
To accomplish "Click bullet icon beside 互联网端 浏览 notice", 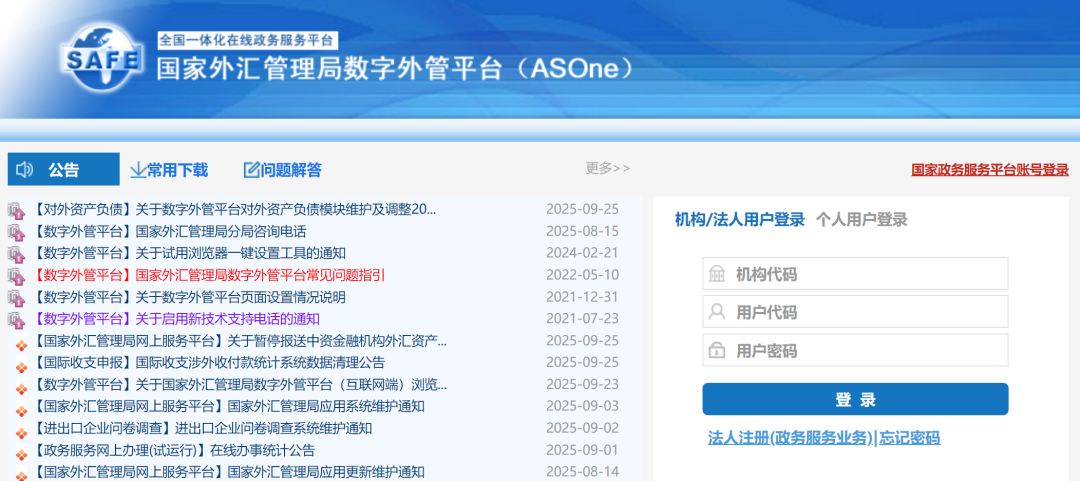I will pos(21,387).
